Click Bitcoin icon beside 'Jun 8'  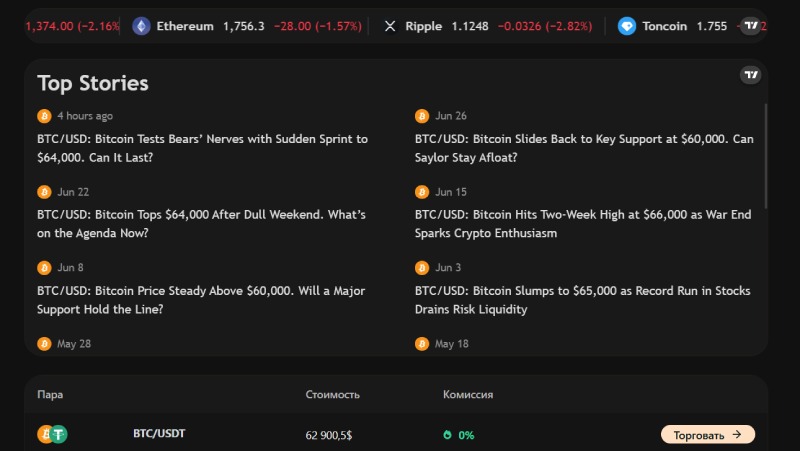click(44, 268)
